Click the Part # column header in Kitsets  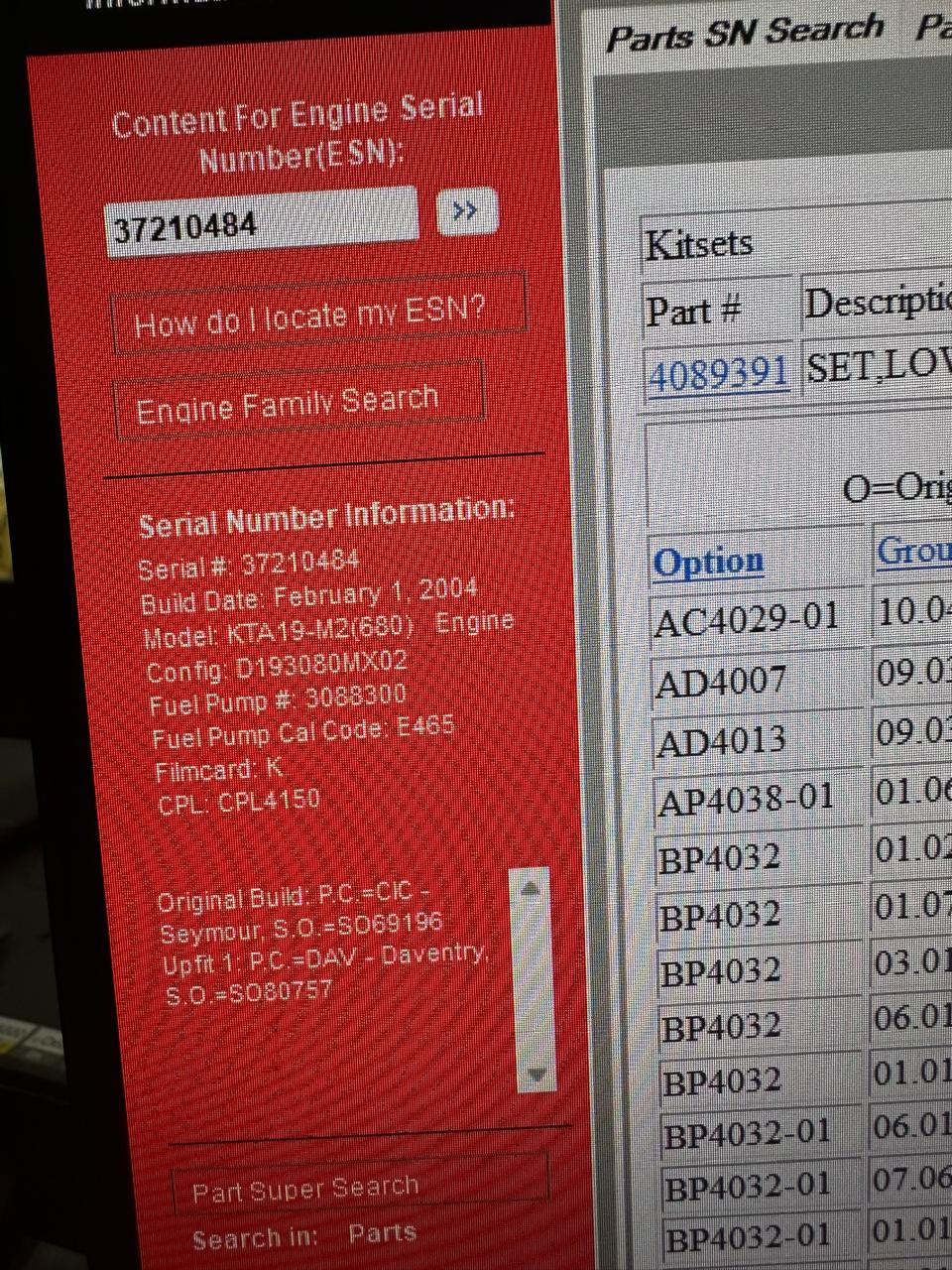tap(694, 311)
